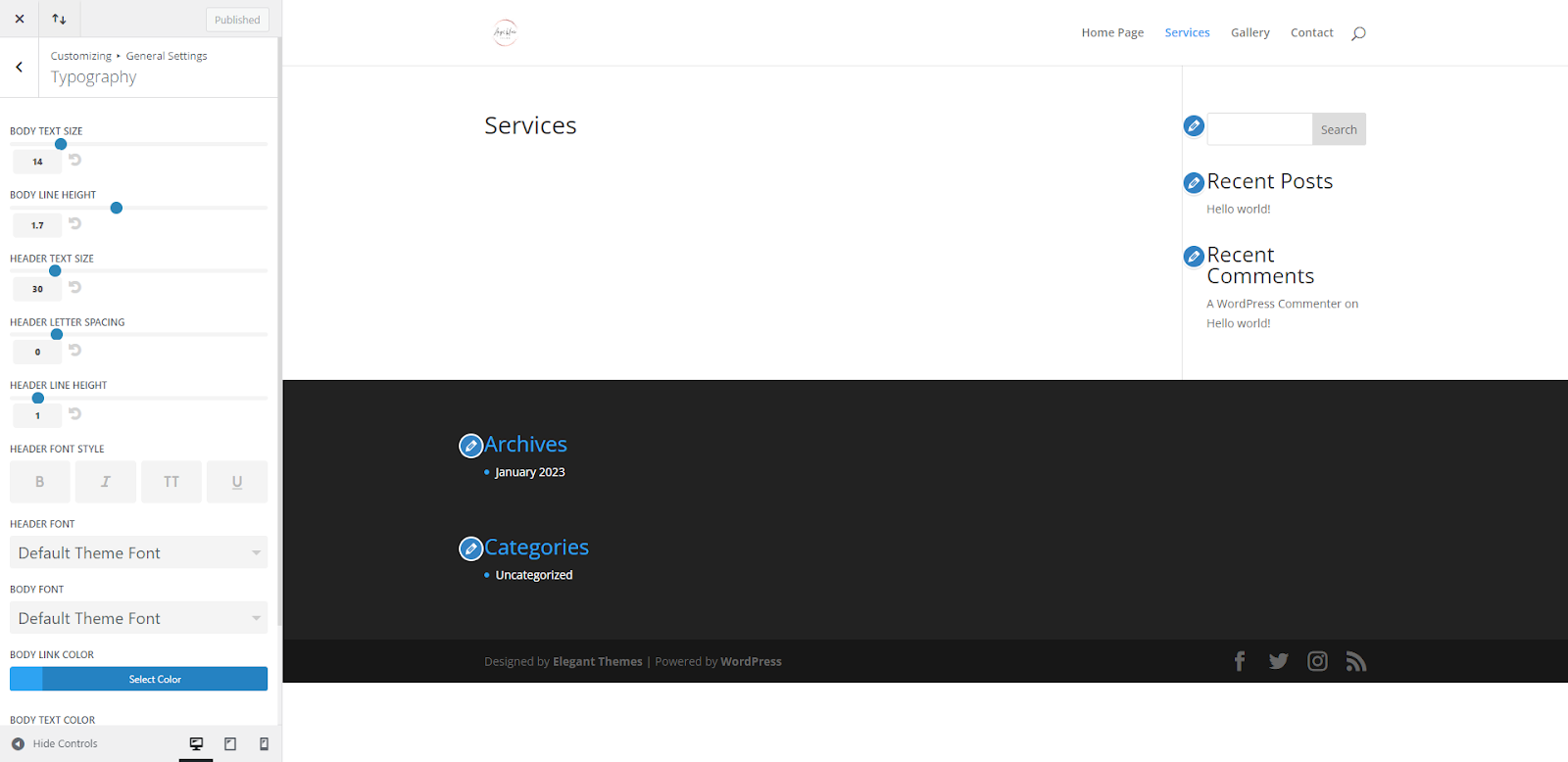The height and width of the screenshot is (762, 1568).
Task: Click the Instagram footer icon
Action: point(1318,661)
